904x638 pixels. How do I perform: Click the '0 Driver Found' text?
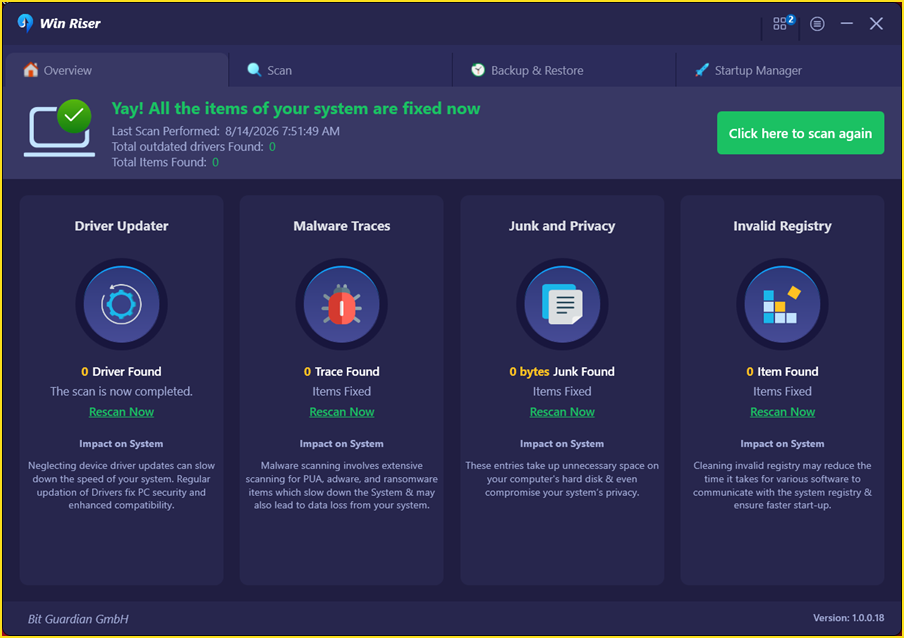(x=121, y=372)
